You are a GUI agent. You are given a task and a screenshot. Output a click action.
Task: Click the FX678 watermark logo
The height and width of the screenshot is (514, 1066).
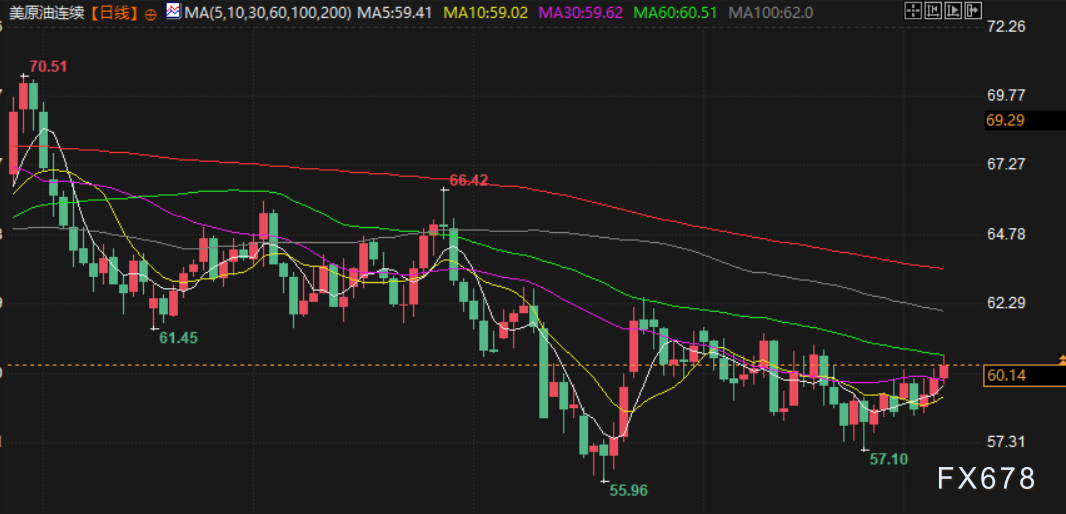[x=986, y=479]
